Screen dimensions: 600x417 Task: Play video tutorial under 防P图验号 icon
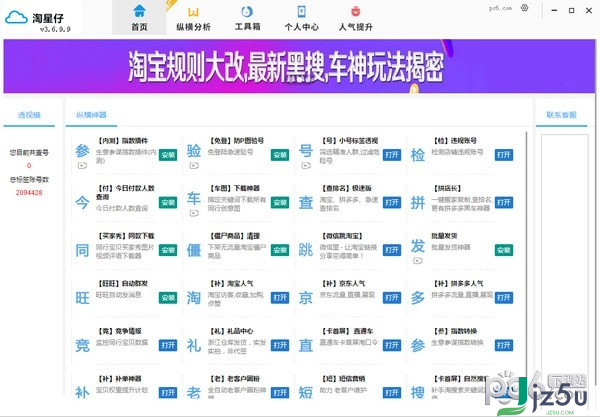tap(194, 166)
